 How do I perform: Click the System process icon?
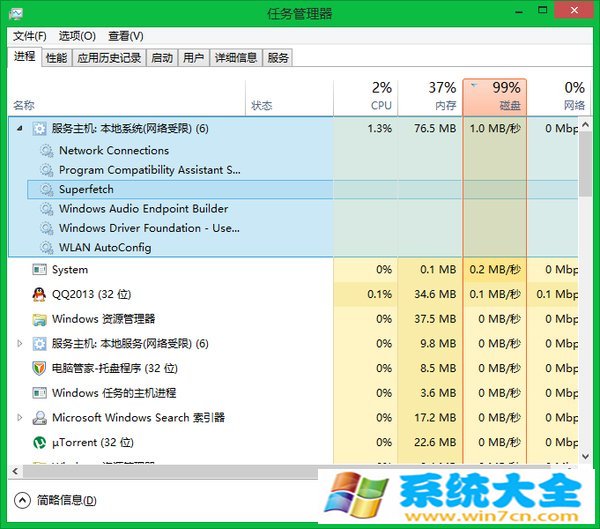39,270
